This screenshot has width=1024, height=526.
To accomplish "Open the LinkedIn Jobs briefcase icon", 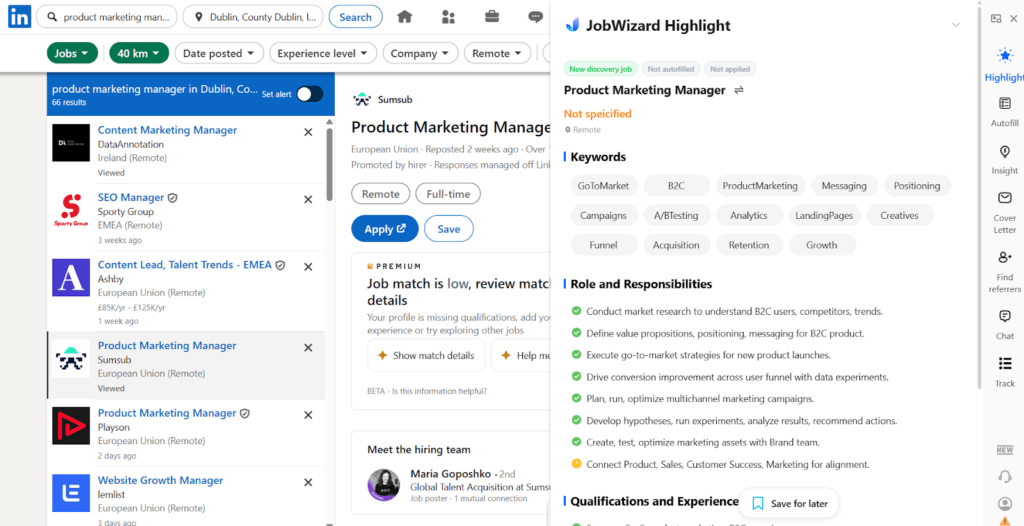I will (x=492, y=17).
